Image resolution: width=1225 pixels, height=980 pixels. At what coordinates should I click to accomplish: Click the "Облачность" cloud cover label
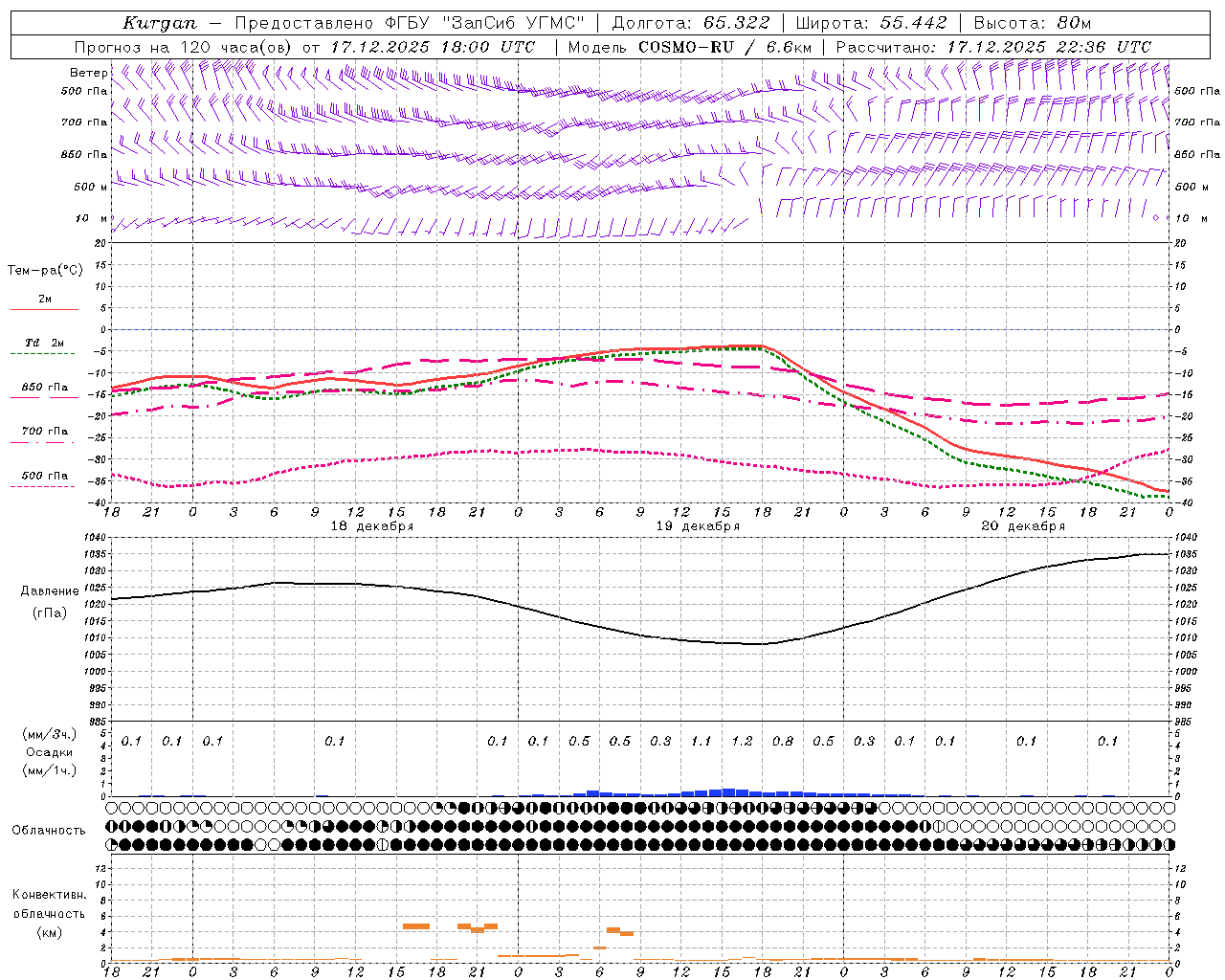[x=49, y=831]
